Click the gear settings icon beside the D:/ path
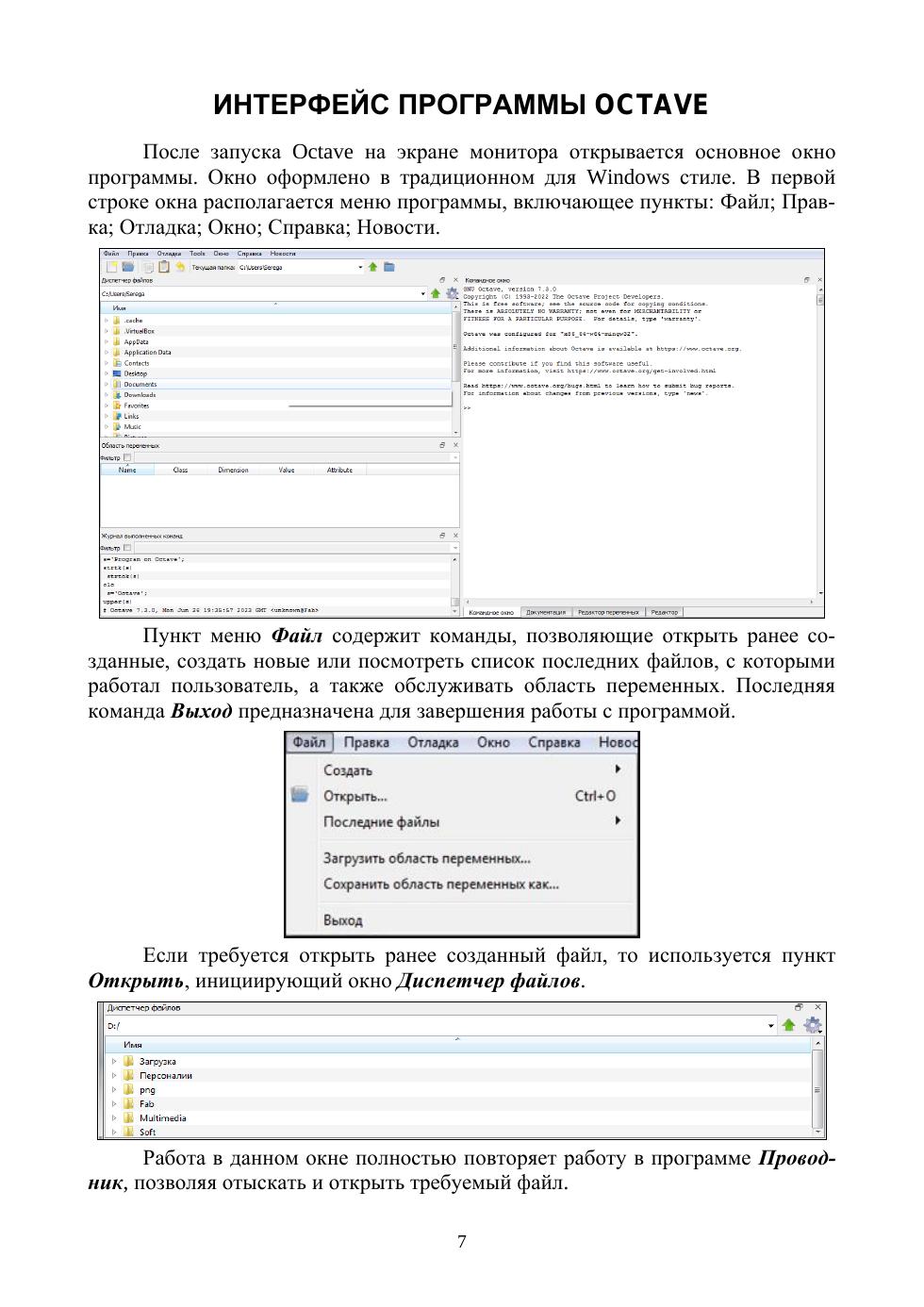Image resolution: width=924 pixels, height=1307 pixels. click(812, 1025)
